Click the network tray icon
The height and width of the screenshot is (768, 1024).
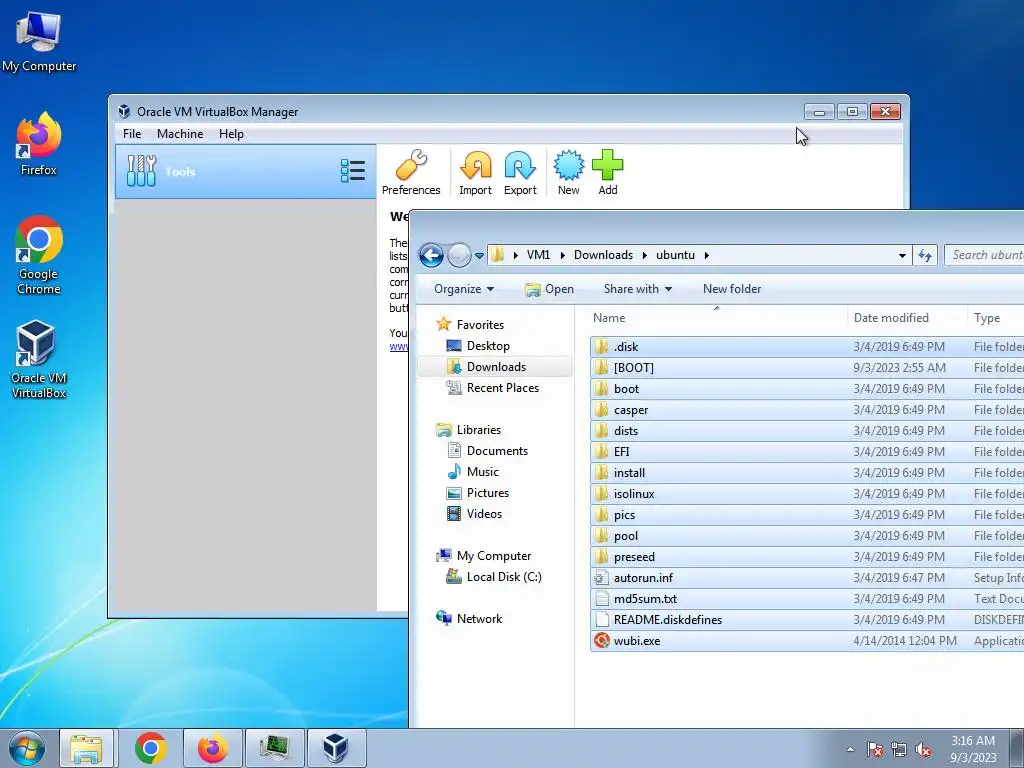coord(899,750)
